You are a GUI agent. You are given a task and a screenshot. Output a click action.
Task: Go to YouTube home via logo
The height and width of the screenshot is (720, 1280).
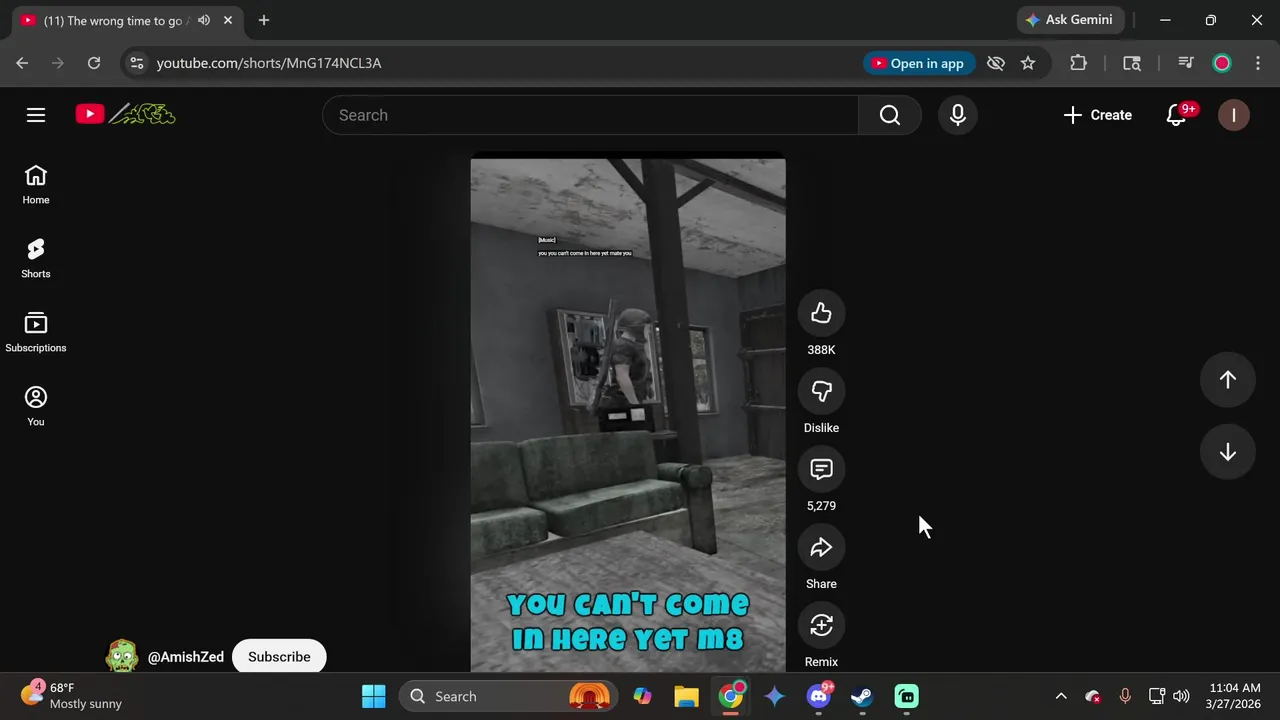click(x=126, y=115)
